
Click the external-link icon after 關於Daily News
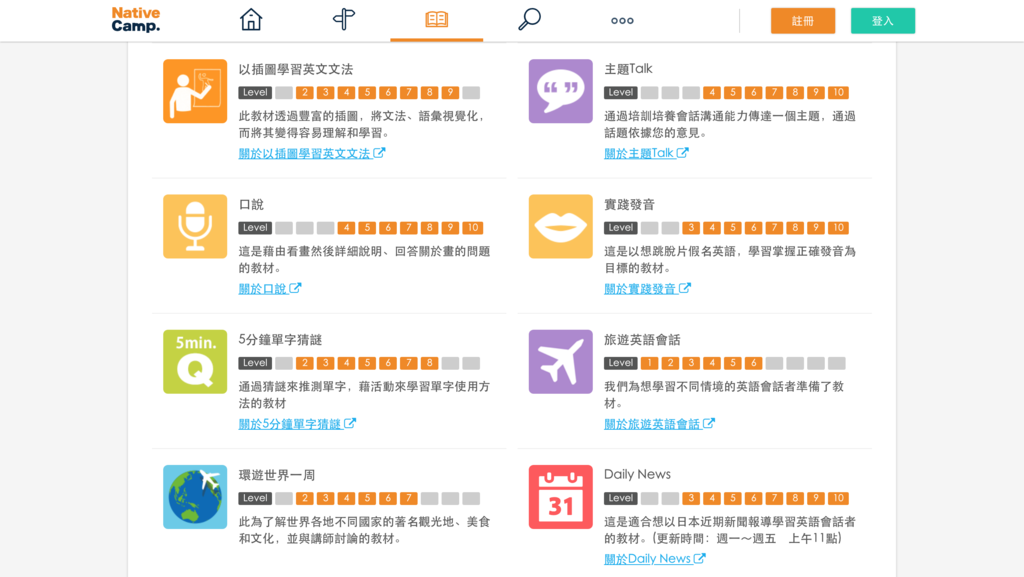[699, 558]
